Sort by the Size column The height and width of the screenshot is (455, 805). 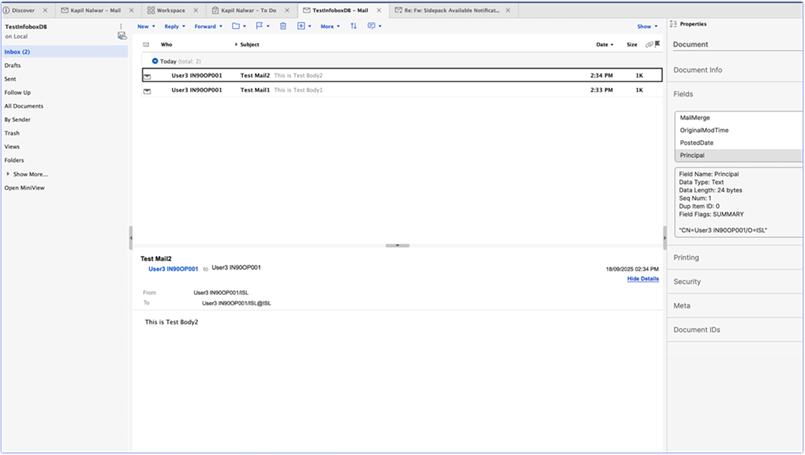point(632,45)
